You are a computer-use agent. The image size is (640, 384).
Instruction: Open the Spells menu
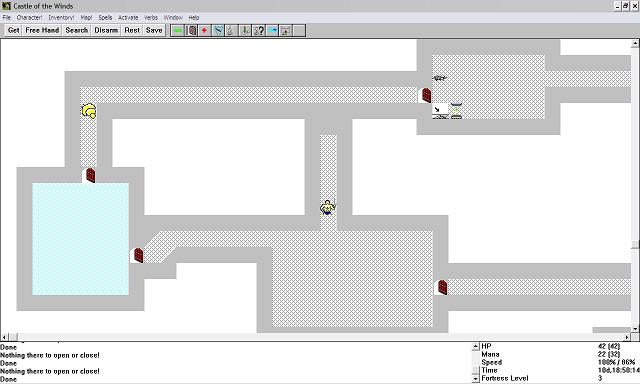(x=105, y=18)
